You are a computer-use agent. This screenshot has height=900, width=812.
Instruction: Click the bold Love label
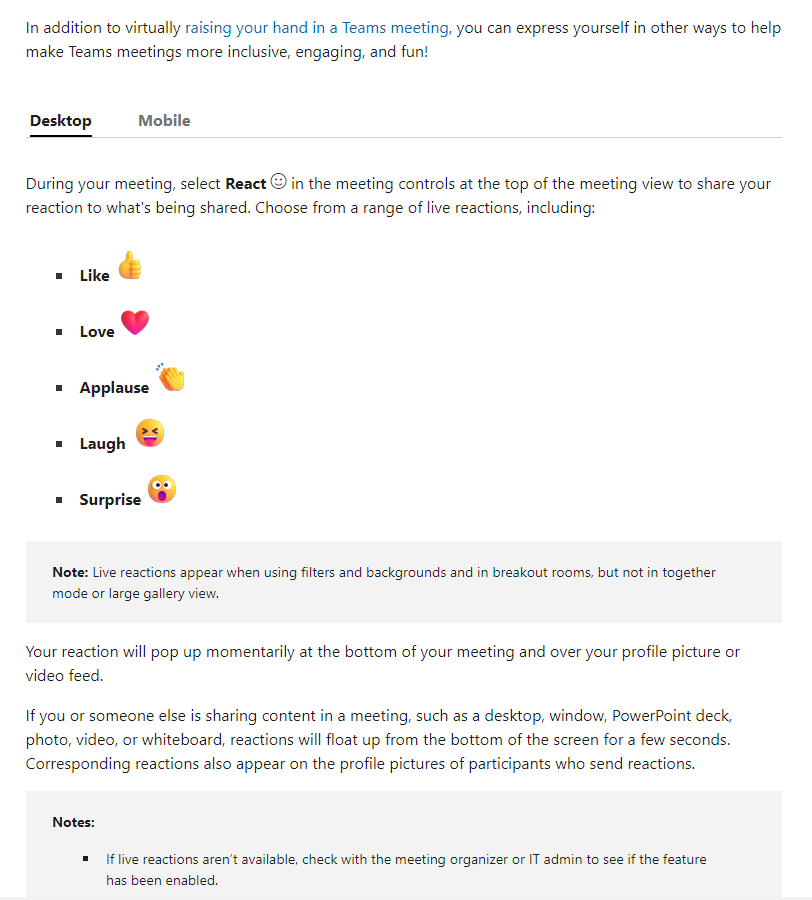pos(97,332)
